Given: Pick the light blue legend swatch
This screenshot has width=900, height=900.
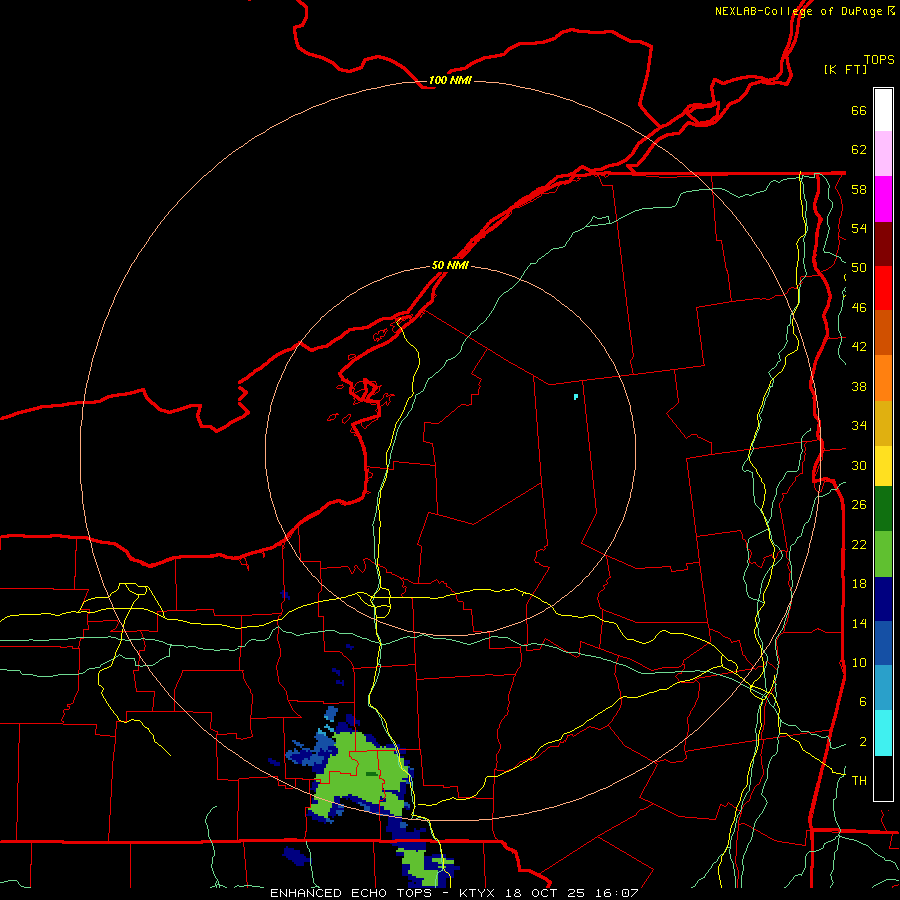Looking at the screenshot, I should tap(883, 688).
